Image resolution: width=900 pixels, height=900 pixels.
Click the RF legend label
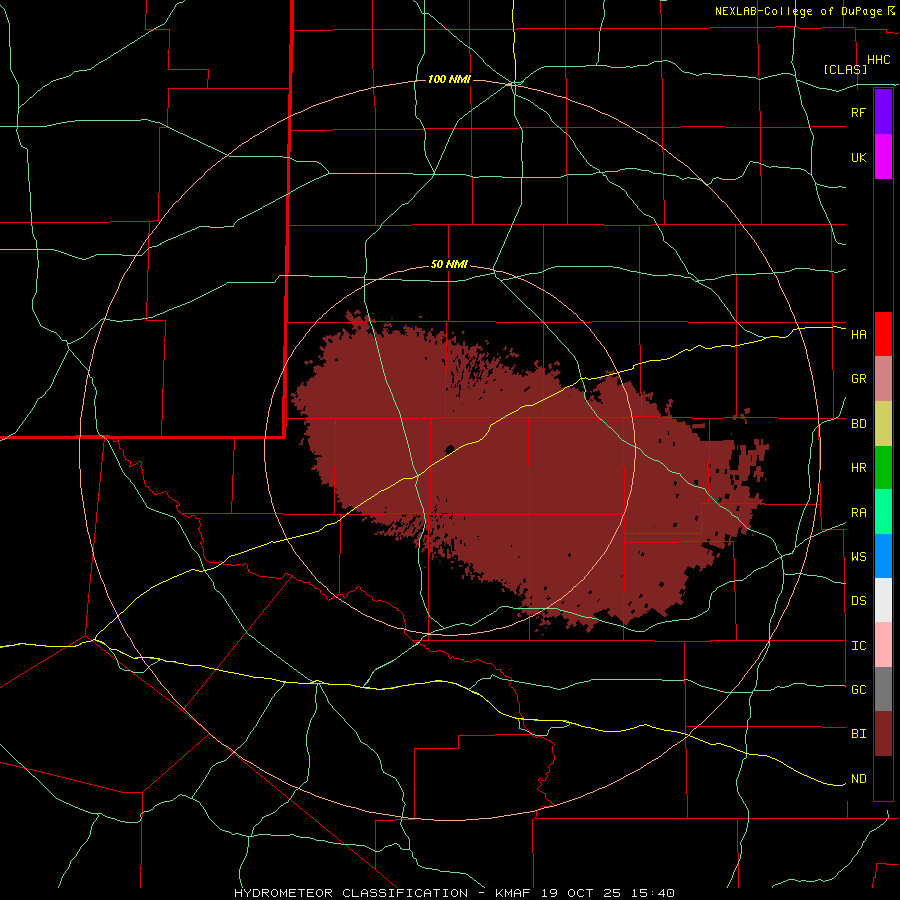[x=858, y=112]
